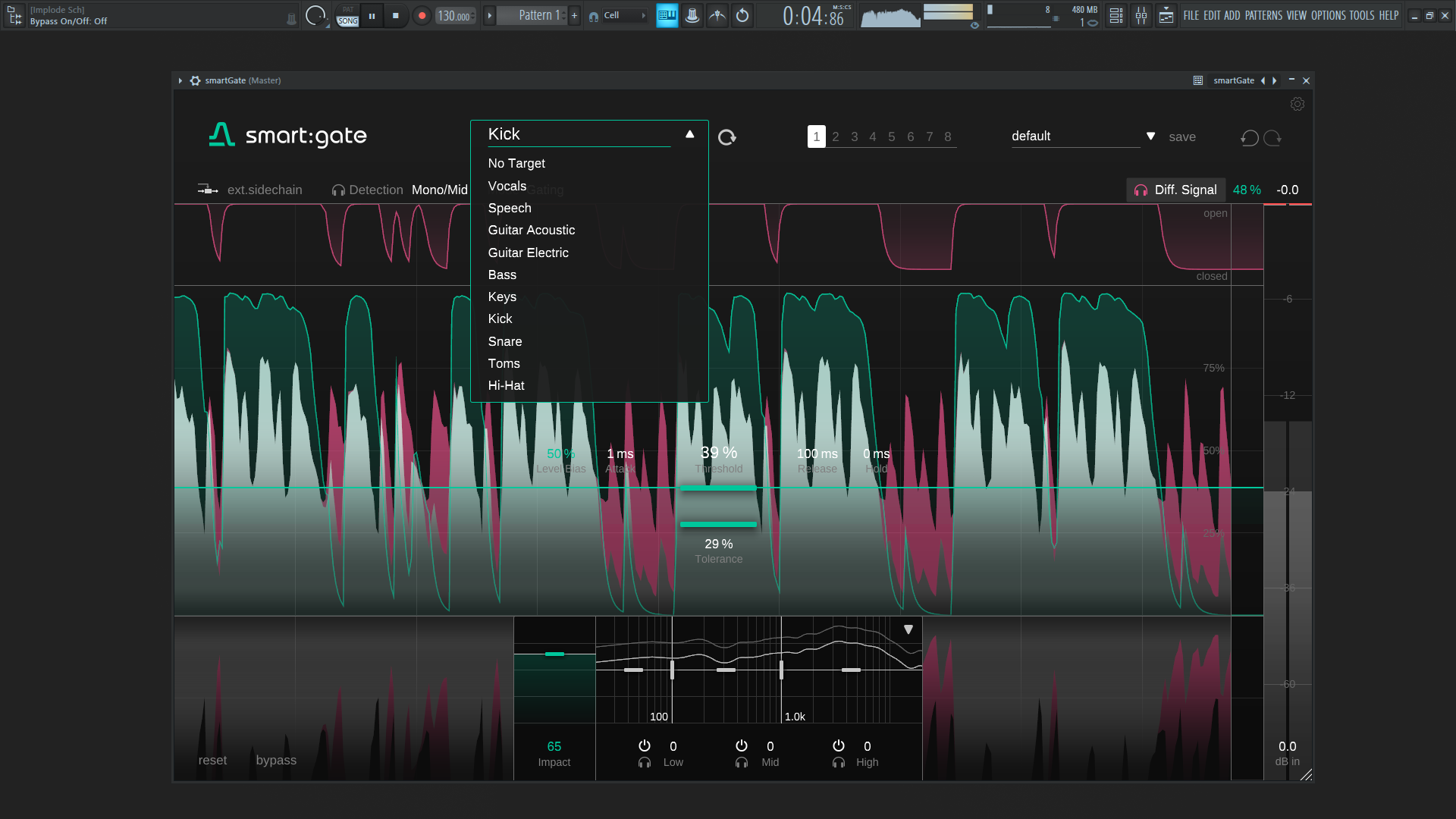Switch to PAT pattern mode

coord(347,10)
